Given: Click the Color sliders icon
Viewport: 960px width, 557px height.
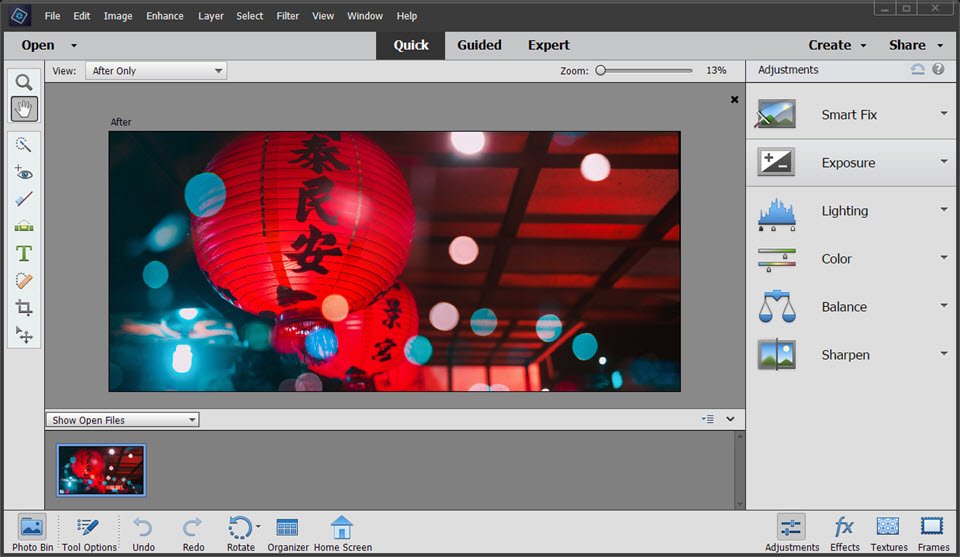Looking at the screenshot, I should (776, 260).
